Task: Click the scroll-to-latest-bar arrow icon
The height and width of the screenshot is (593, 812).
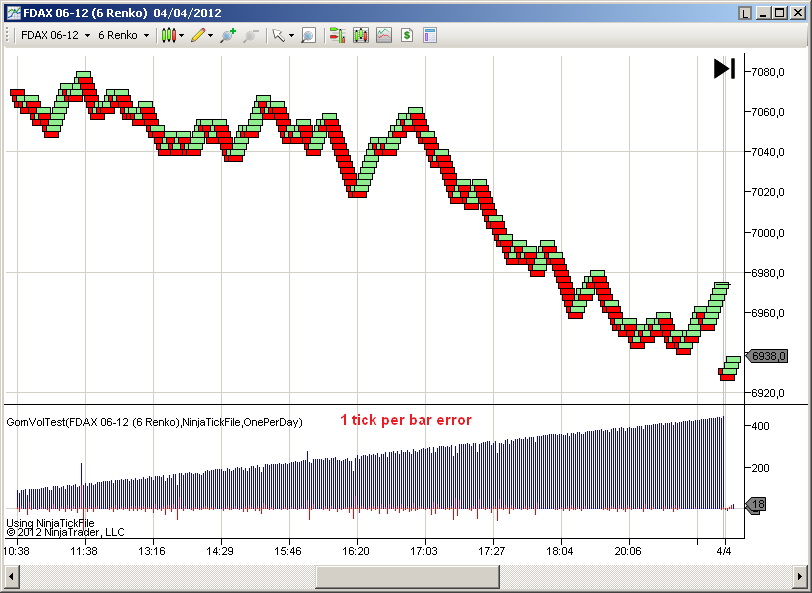Action: click(x=724, y=68)
